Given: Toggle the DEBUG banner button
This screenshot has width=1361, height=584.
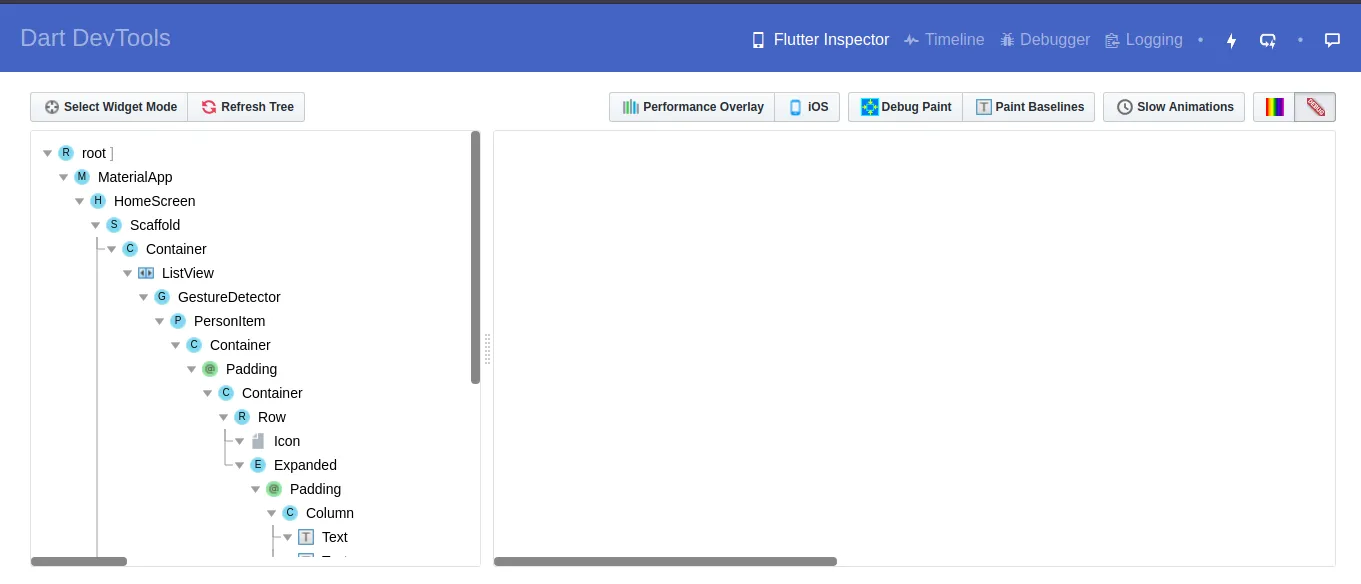Looking at the screenshot, I should pos(1315,106).
